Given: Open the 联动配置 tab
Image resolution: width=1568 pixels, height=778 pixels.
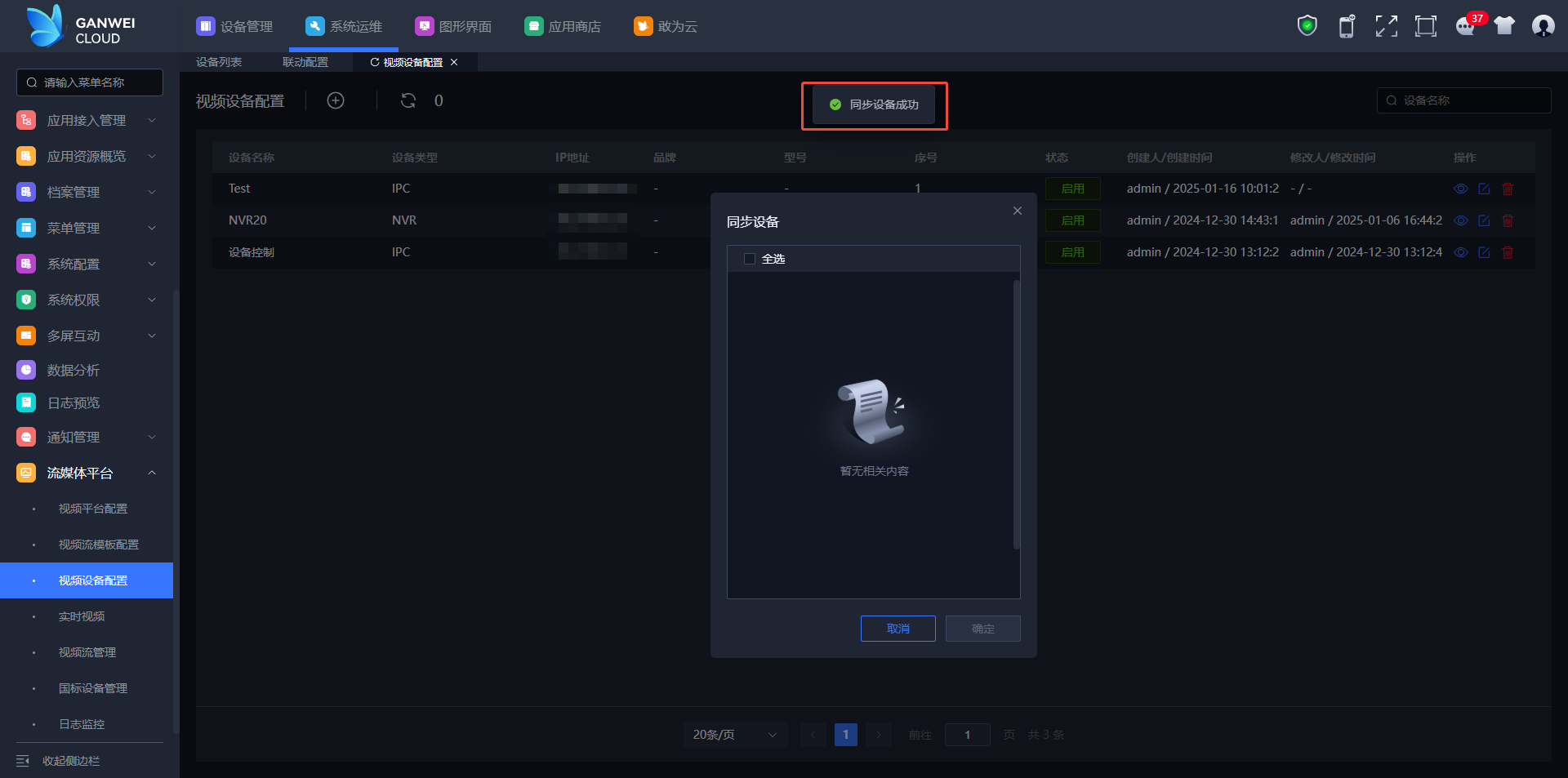Looking at the screenshot, I should (305, 62).
